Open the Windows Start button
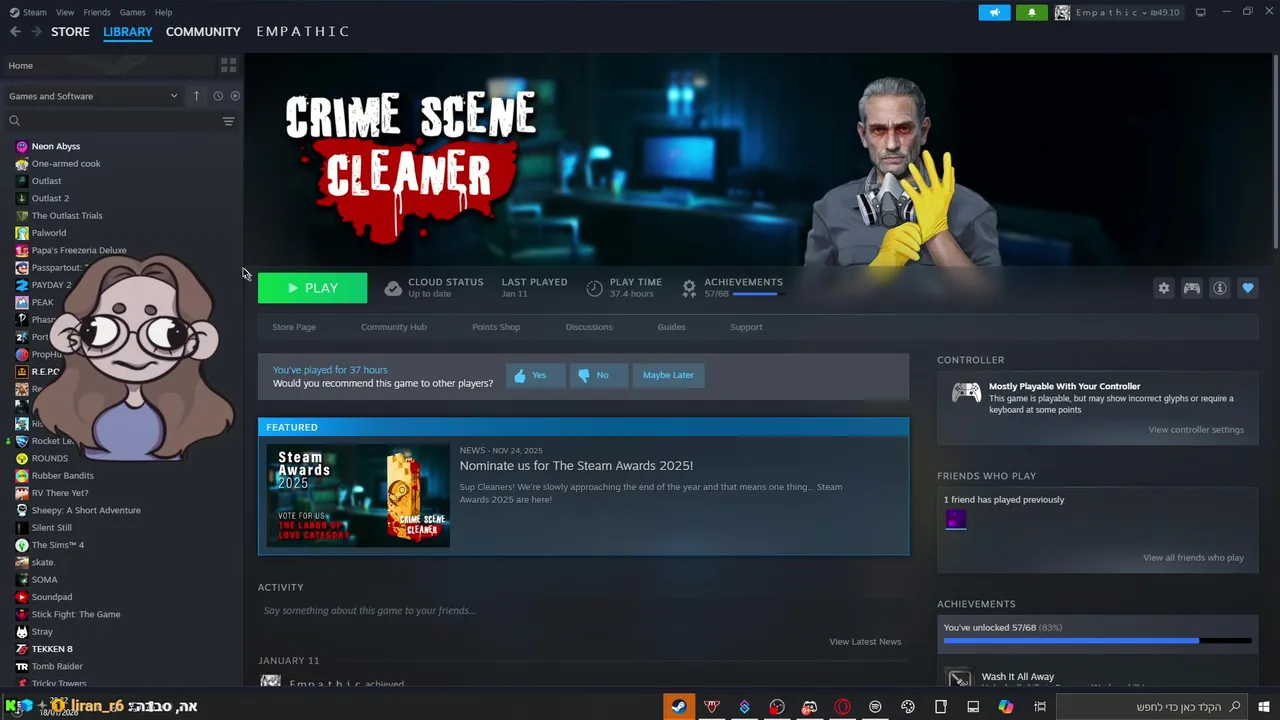 (x=1264, y=707)
